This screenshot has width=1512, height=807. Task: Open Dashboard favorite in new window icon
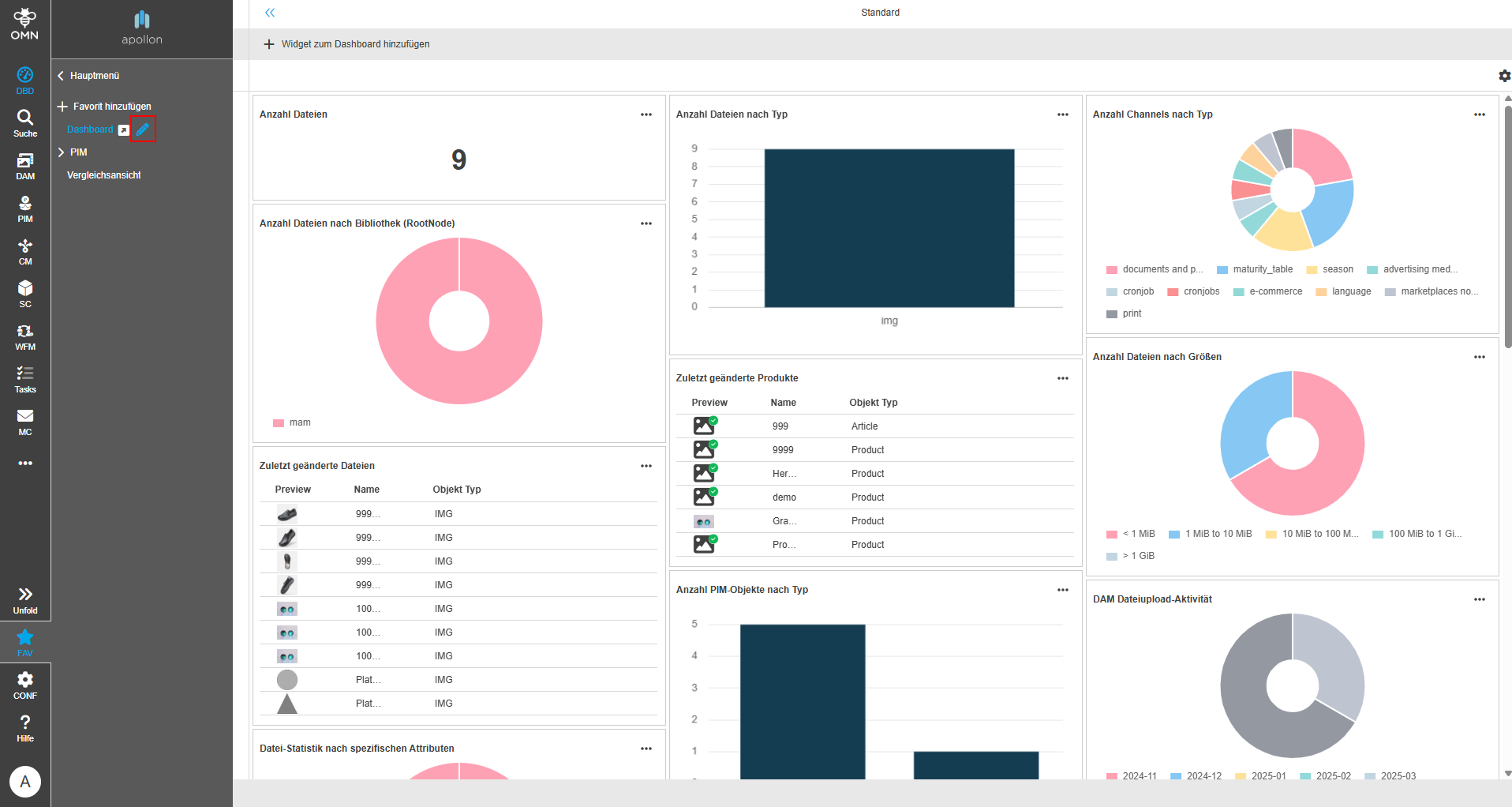[x=124, y=130]
